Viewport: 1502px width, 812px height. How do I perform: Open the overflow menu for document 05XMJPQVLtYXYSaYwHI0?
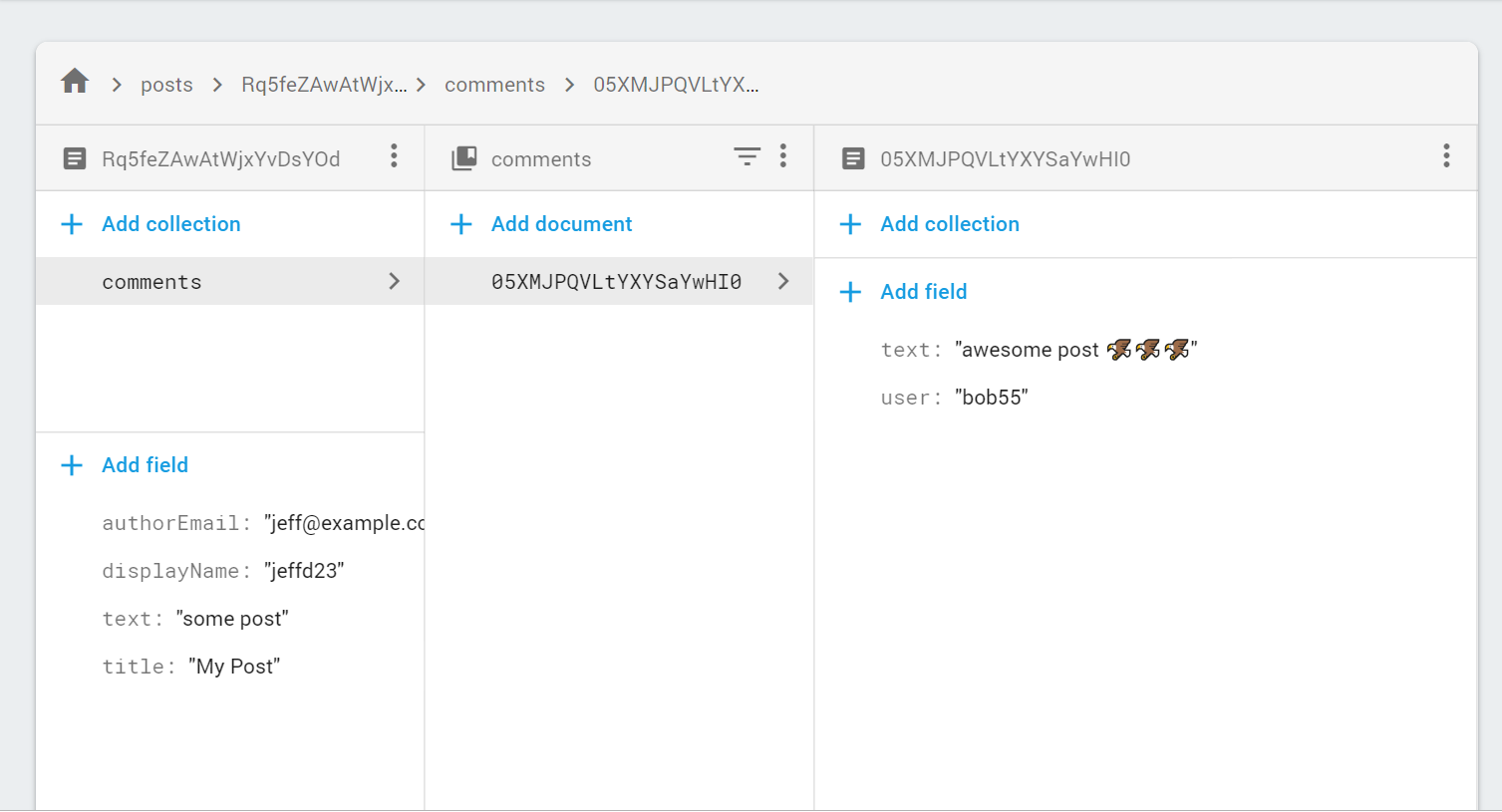pyautogui.click(x=1446, y=156)
